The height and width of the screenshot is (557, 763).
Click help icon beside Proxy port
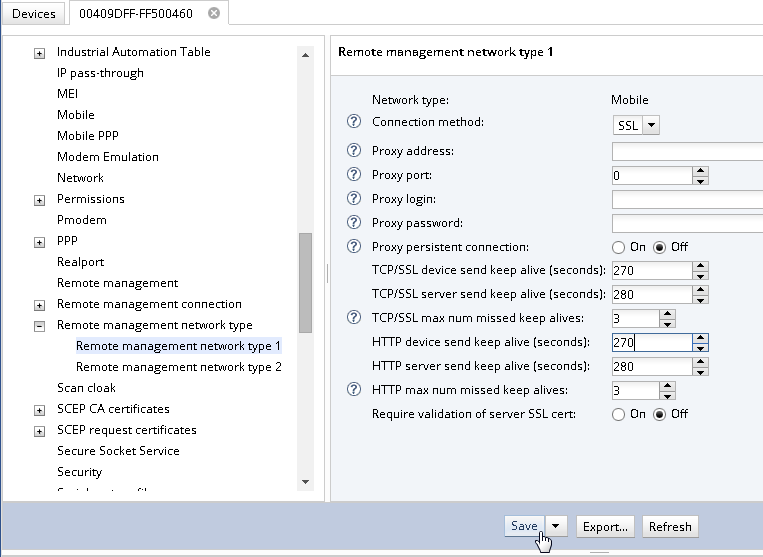pyautogui.click(x=353, y=175)
